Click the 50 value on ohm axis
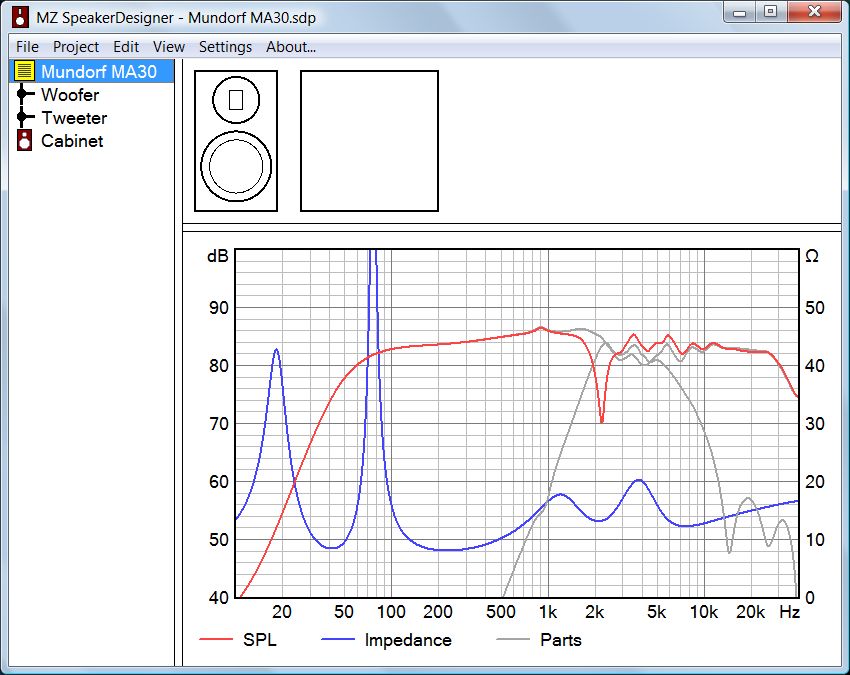 815,307
